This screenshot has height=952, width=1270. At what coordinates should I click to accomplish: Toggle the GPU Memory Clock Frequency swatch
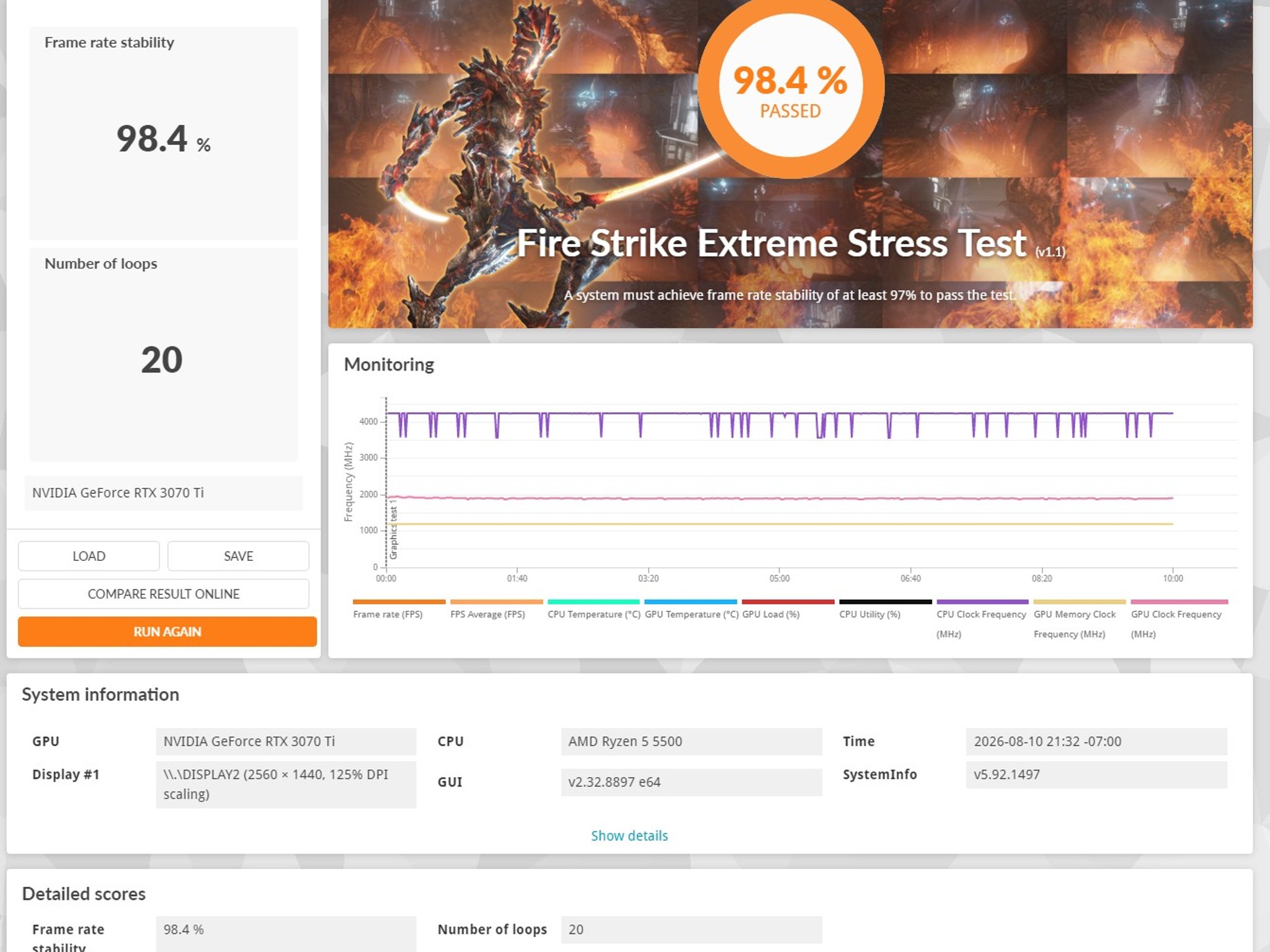(1080, 602)
